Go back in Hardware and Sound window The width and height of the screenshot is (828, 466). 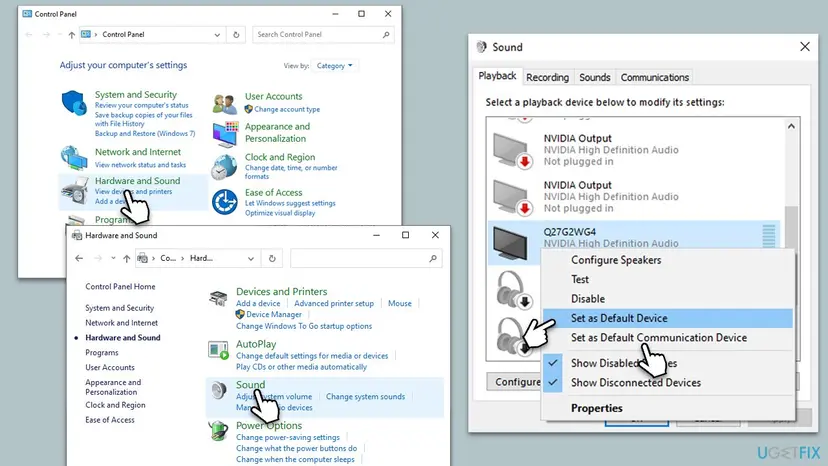[79, 258]
